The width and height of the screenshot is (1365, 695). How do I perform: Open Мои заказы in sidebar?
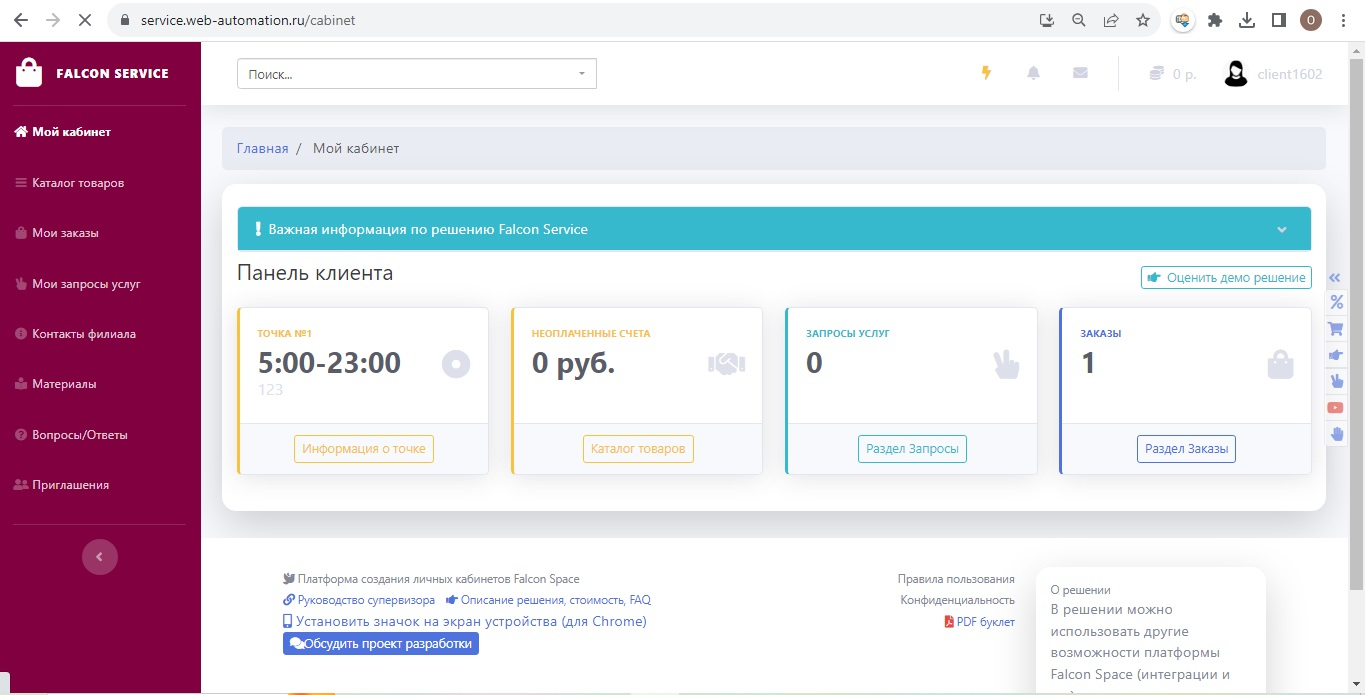(56, 233)
